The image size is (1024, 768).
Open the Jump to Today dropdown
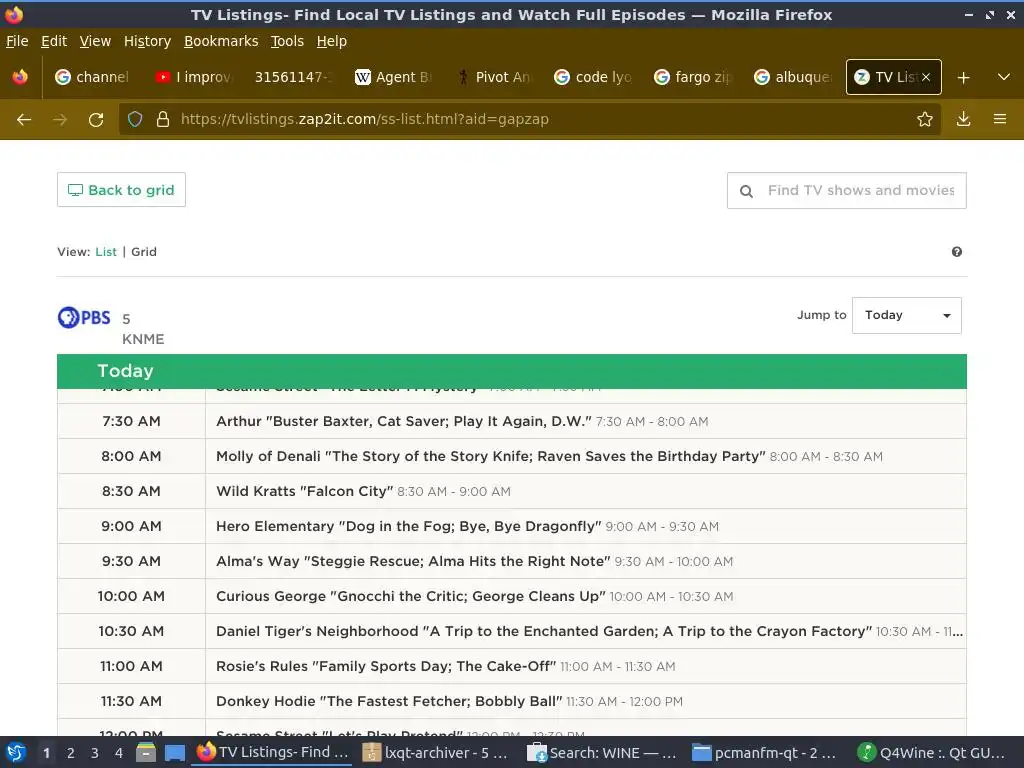pos(906,315)
